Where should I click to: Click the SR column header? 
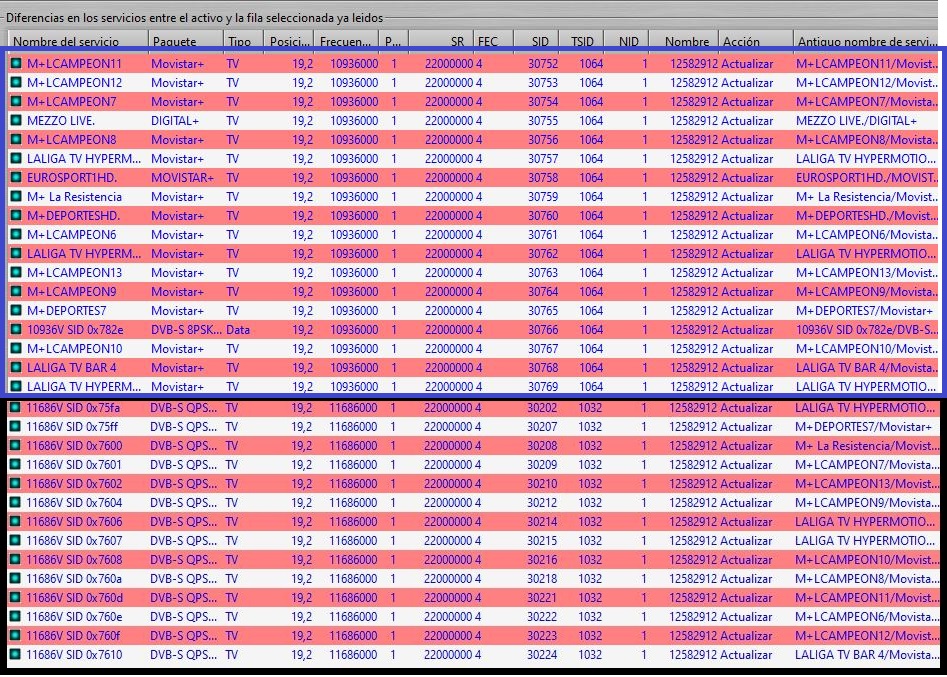(441, 41)
